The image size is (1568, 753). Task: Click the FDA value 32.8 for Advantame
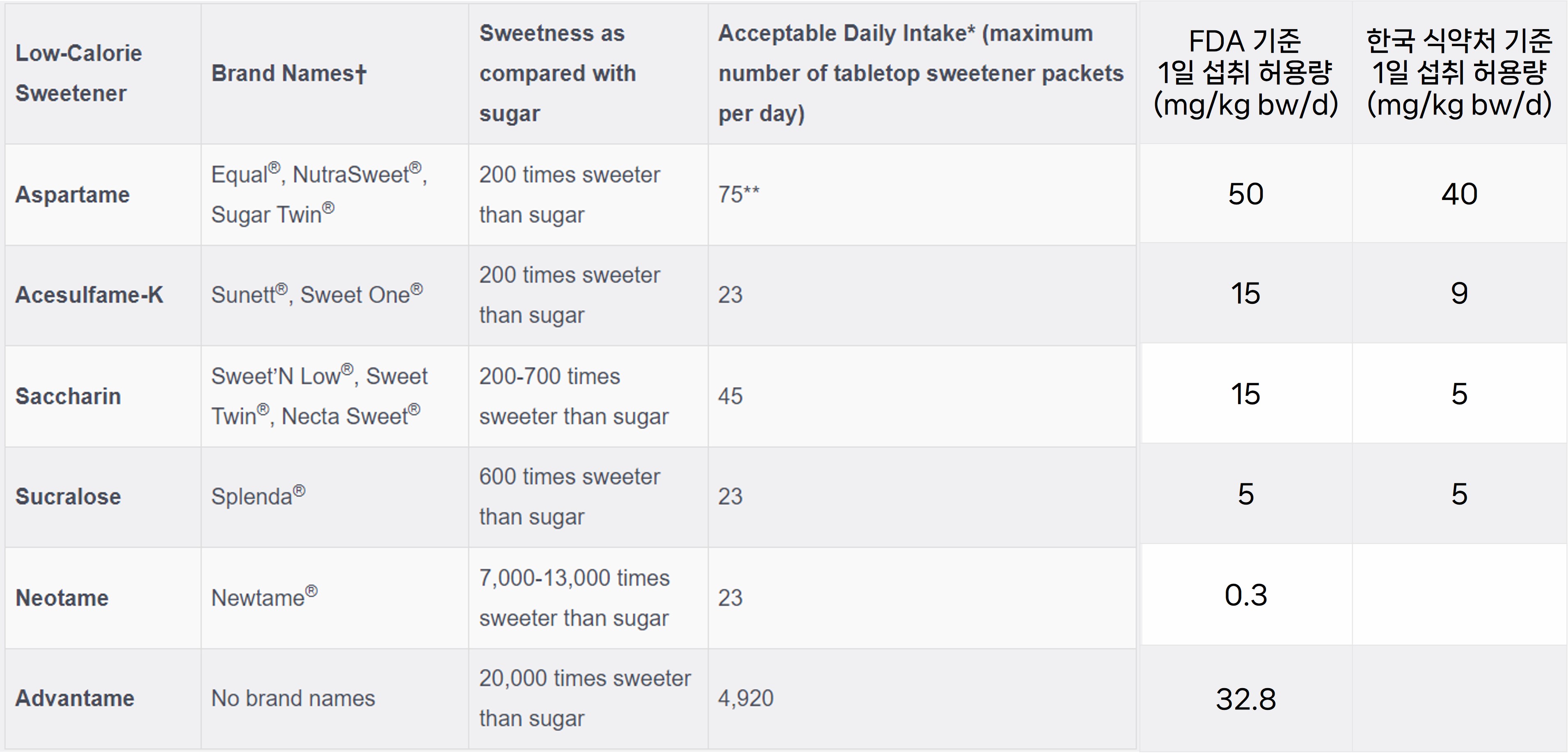pos(1245,699)
